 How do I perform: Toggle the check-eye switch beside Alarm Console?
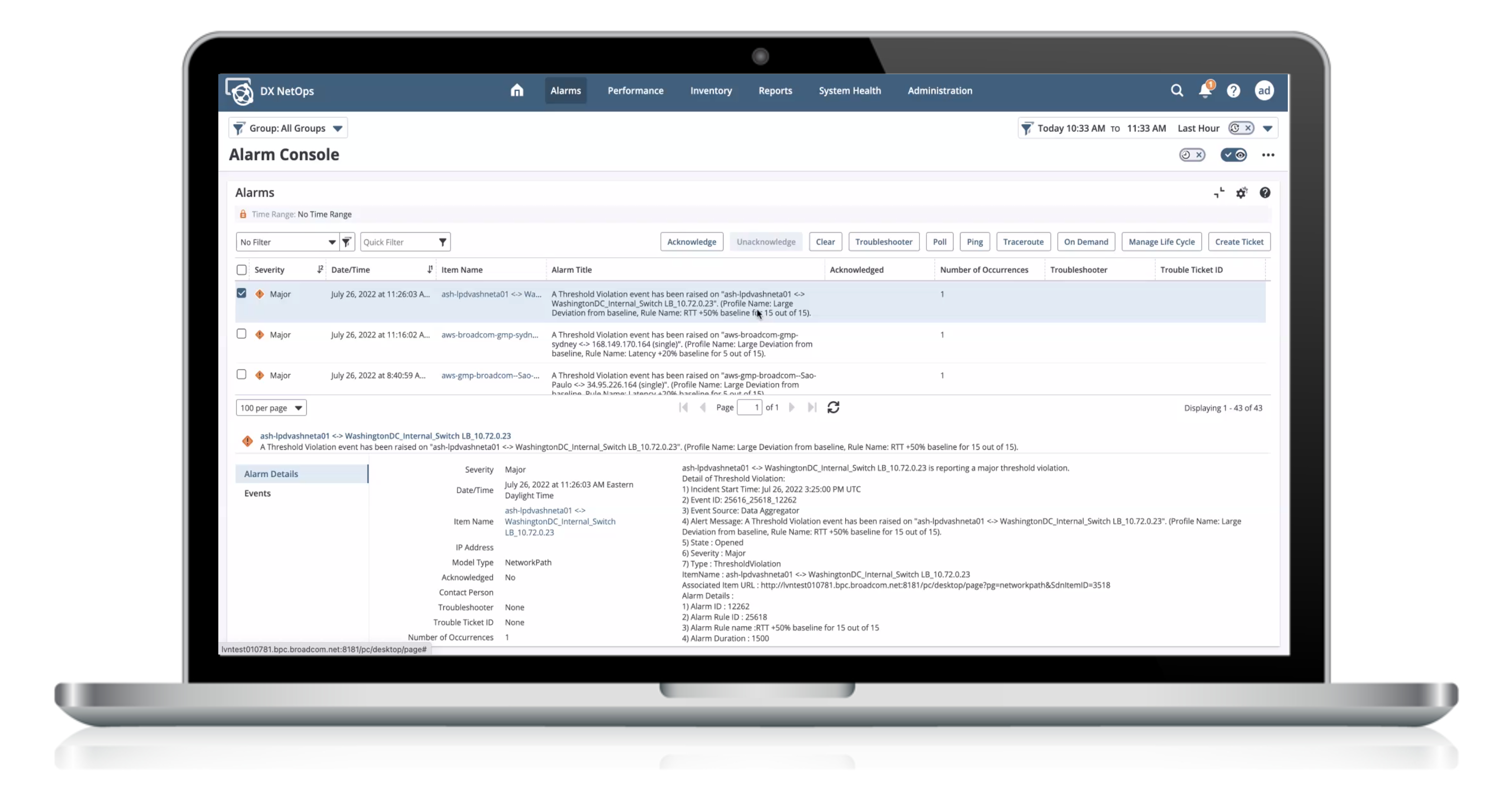click(1233, 155)
